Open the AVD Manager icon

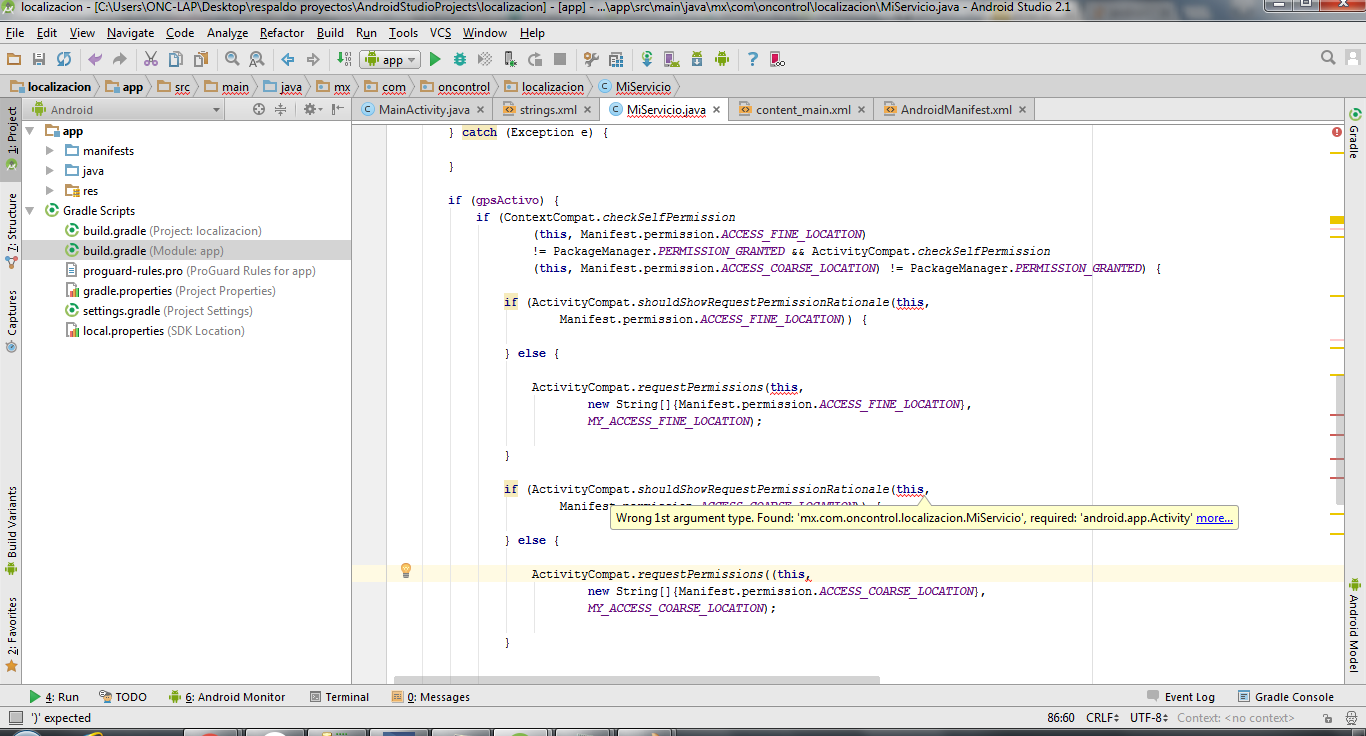tap(672, 59)
